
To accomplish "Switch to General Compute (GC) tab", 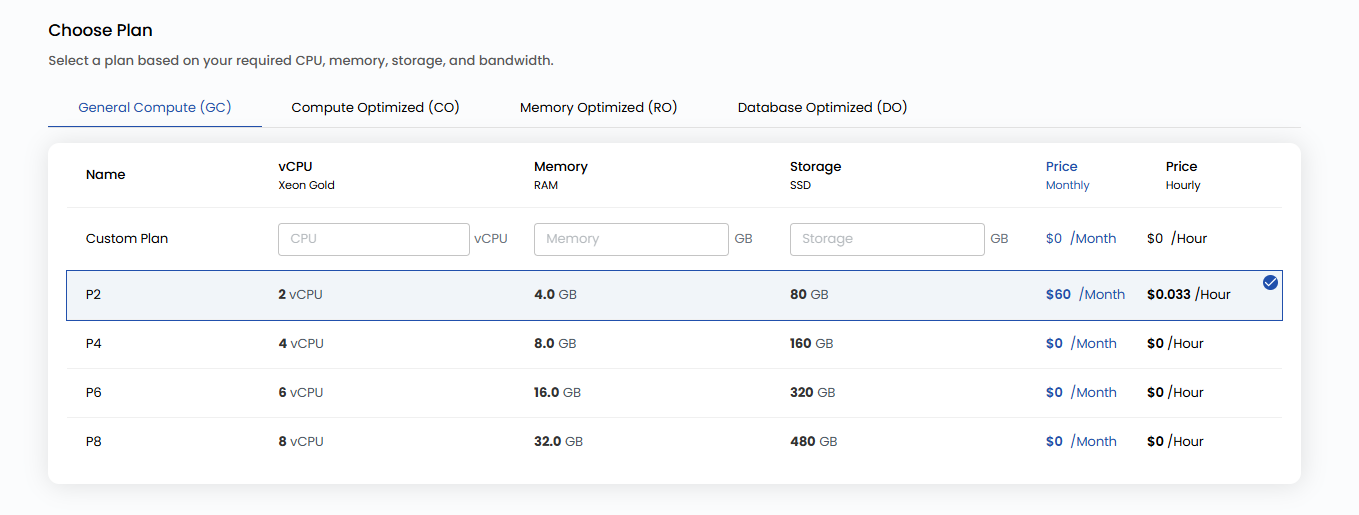I will coord(155,107).
